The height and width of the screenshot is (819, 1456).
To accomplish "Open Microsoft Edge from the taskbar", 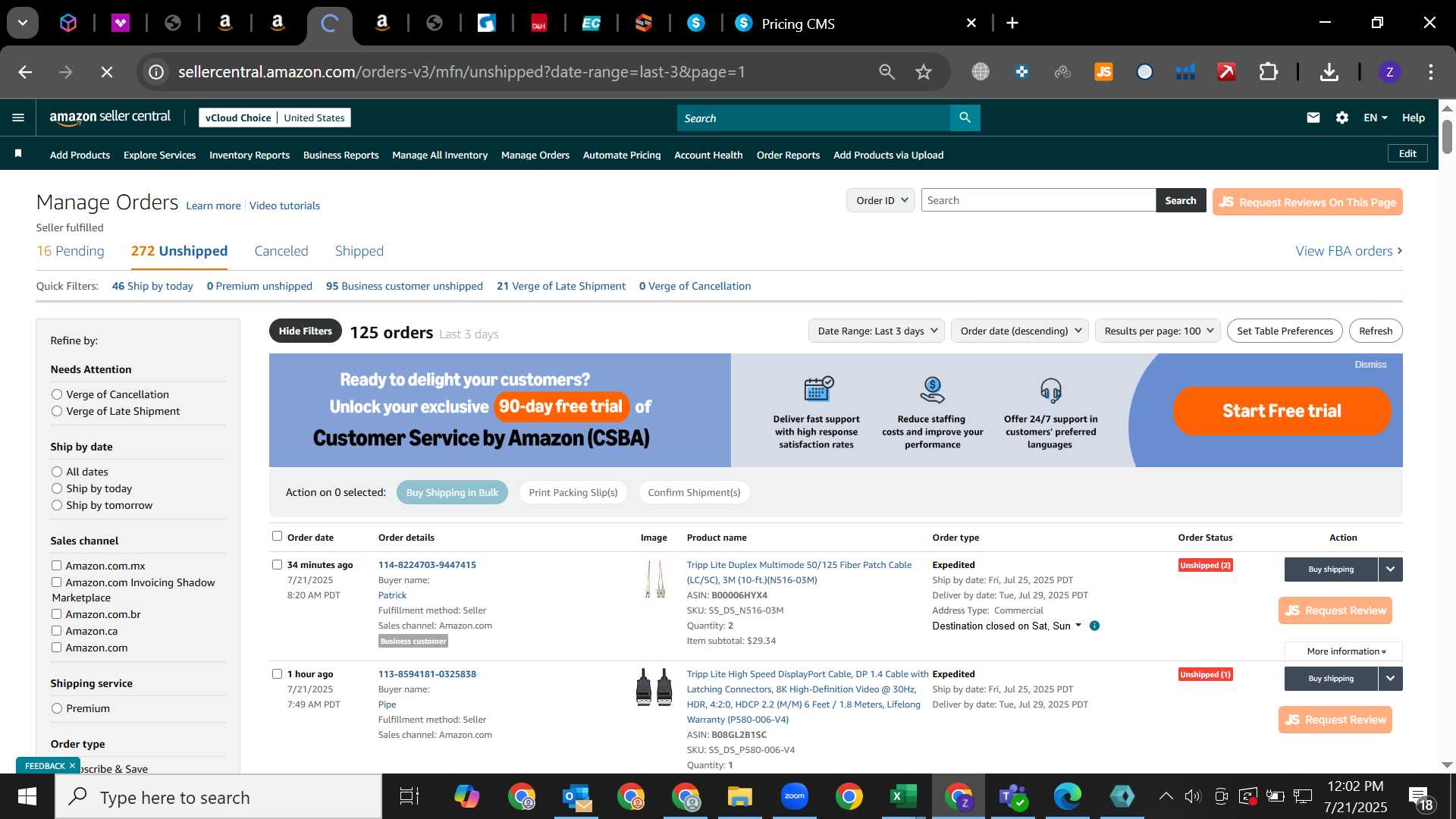I will coord(1067,796).
